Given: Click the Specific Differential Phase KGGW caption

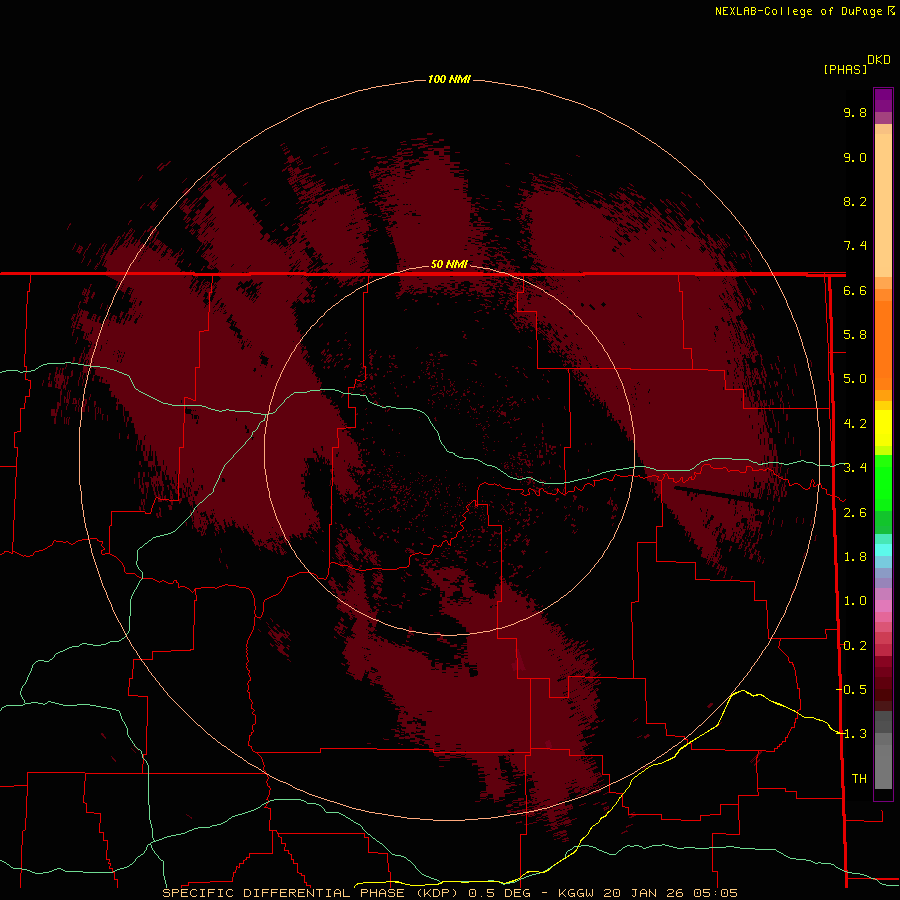Looking at the screenshot, I should coord(449,893).
